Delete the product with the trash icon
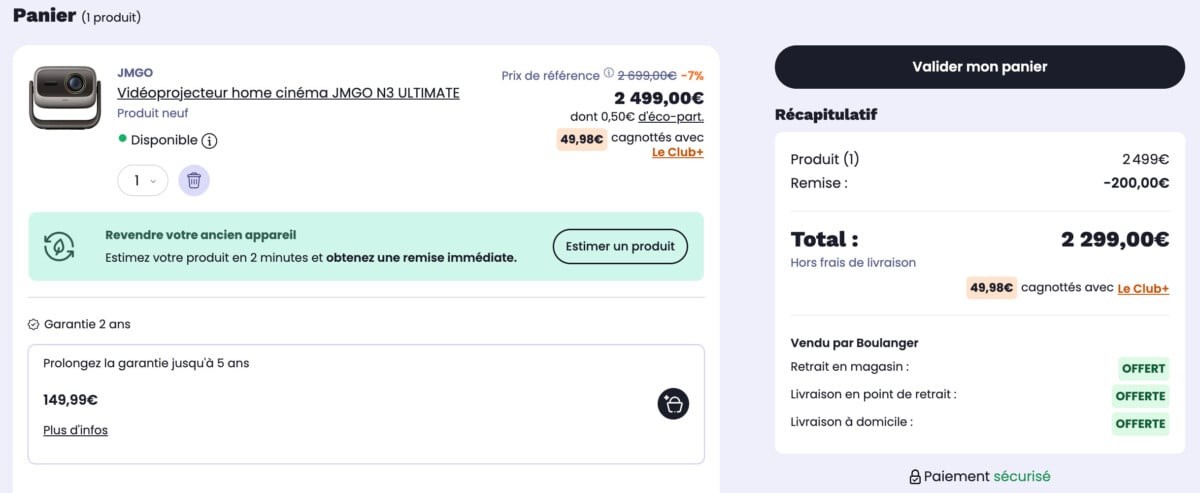The image size is (1200, 493). click(194, 181)
